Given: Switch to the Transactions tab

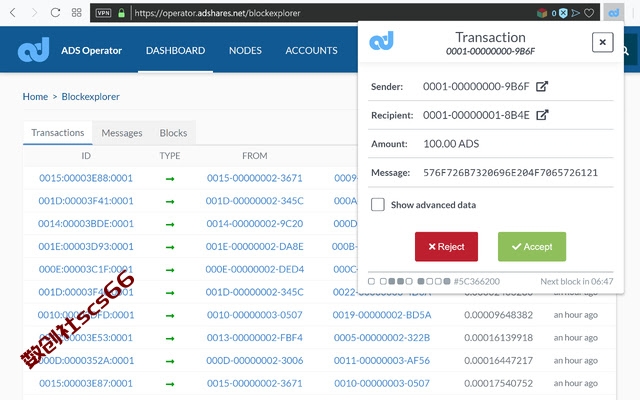Looking at the screenshot, I should 58,133.
